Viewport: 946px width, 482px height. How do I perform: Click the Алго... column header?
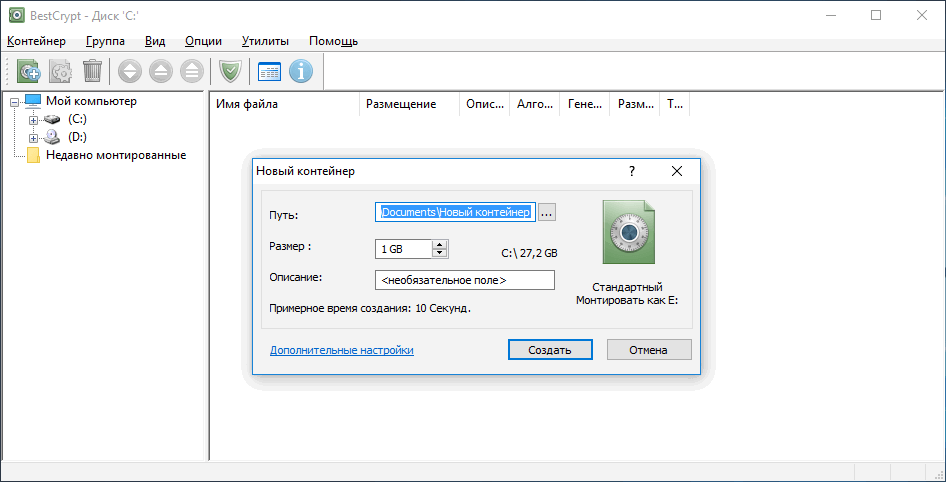point(535,104)
